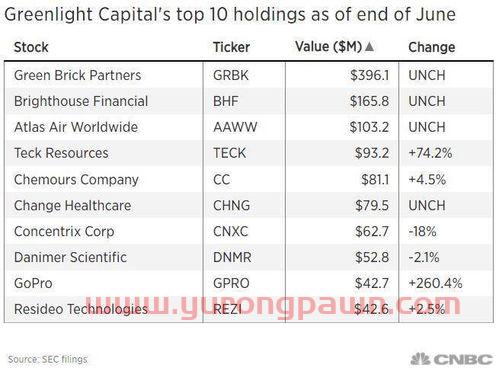Click the Source: SEC filings text

[x=47, y=359]
